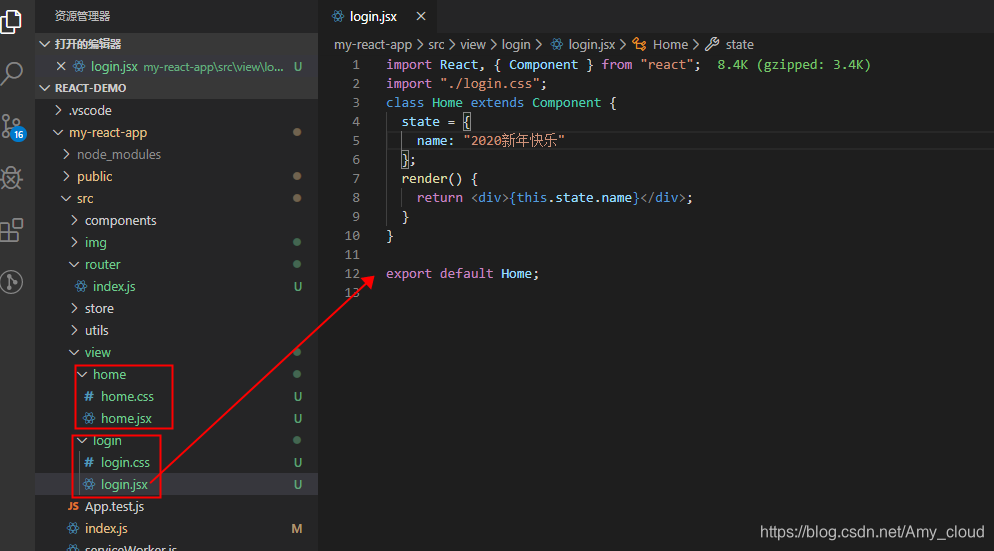Close login.jsx in open editors list
The height and width of the screenshot is (551, 994).
tap(61, 66)
